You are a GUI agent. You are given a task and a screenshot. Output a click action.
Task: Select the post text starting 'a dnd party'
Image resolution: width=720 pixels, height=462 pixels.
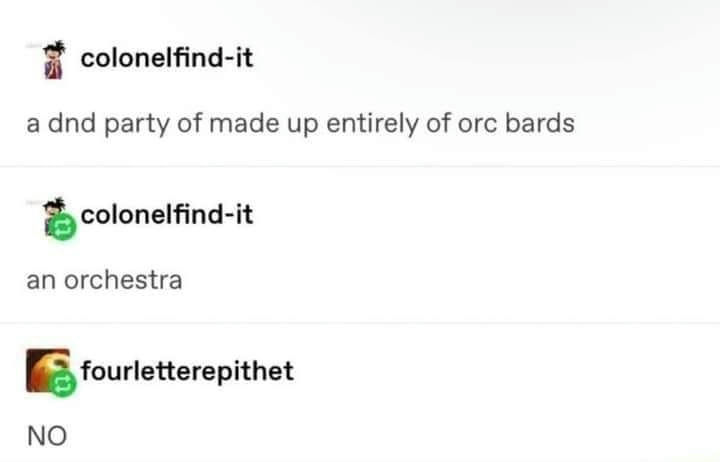pyautogui.click(x=300, y=124)
